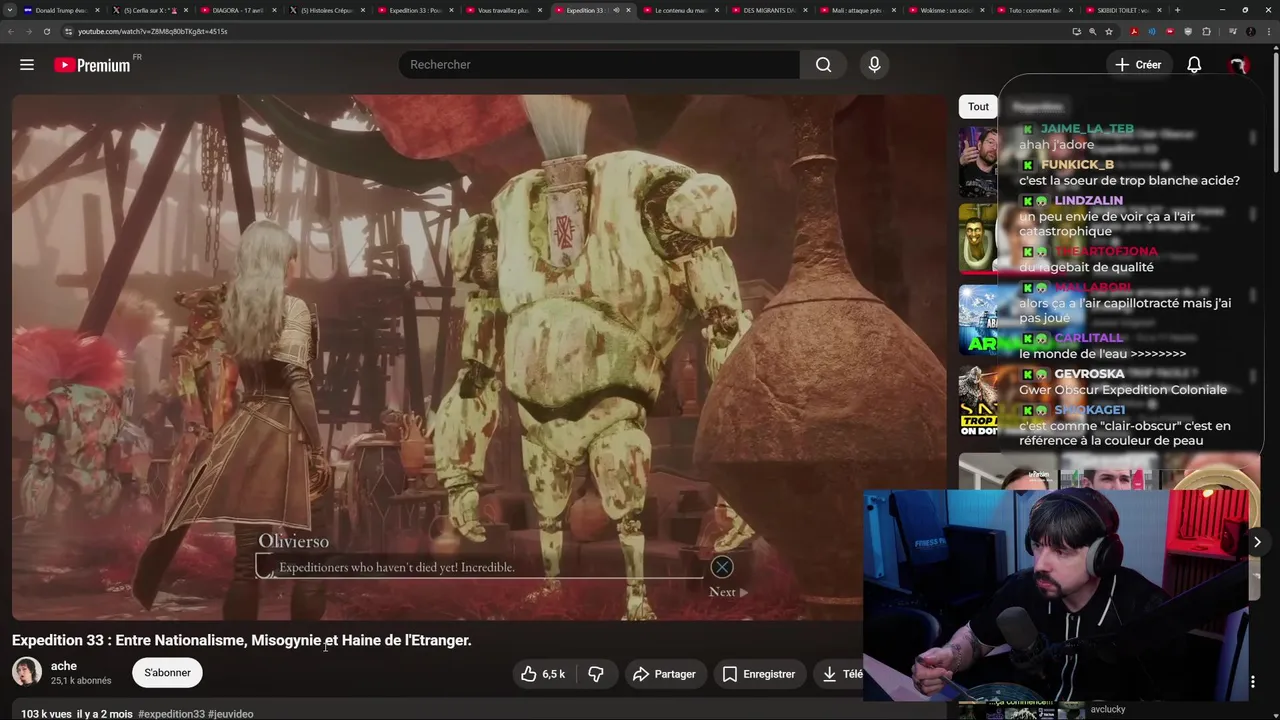The width and height of the screenshot is (1280, 720).
Task: Switch to DES MIGRANTS tab
Action: 768,10
